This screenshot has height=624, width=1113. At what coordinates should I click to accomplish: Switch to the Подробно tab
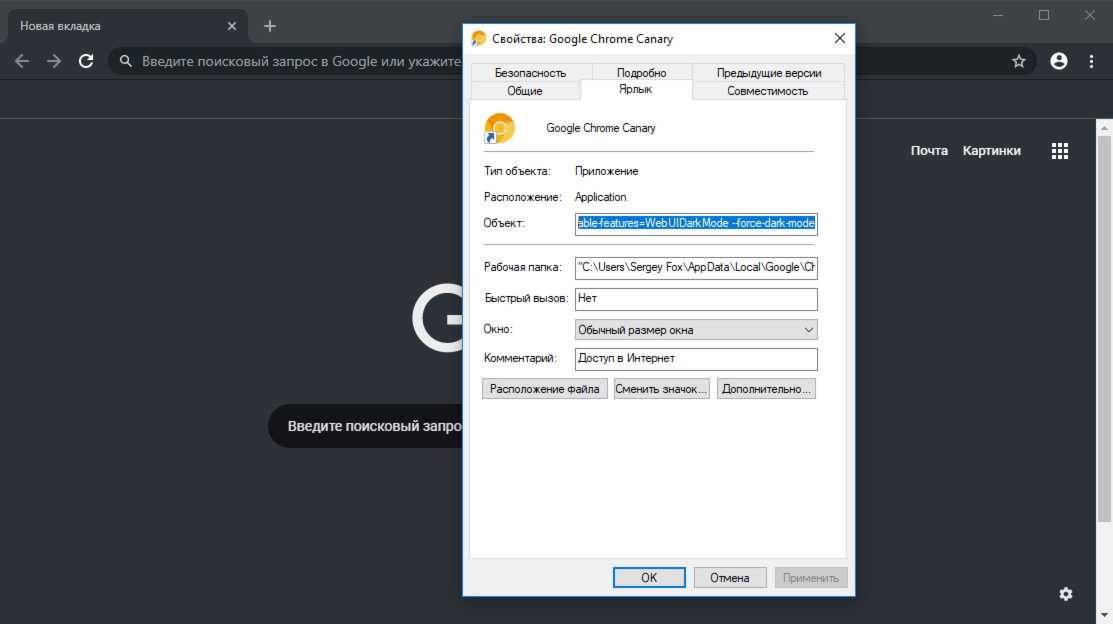point(641,72)
